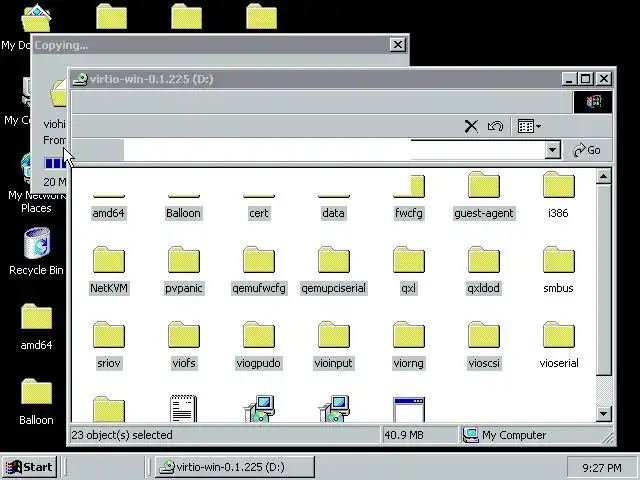
Task: Select the notepad text file icon in the bottom row
Action: (x=183, y=409)
